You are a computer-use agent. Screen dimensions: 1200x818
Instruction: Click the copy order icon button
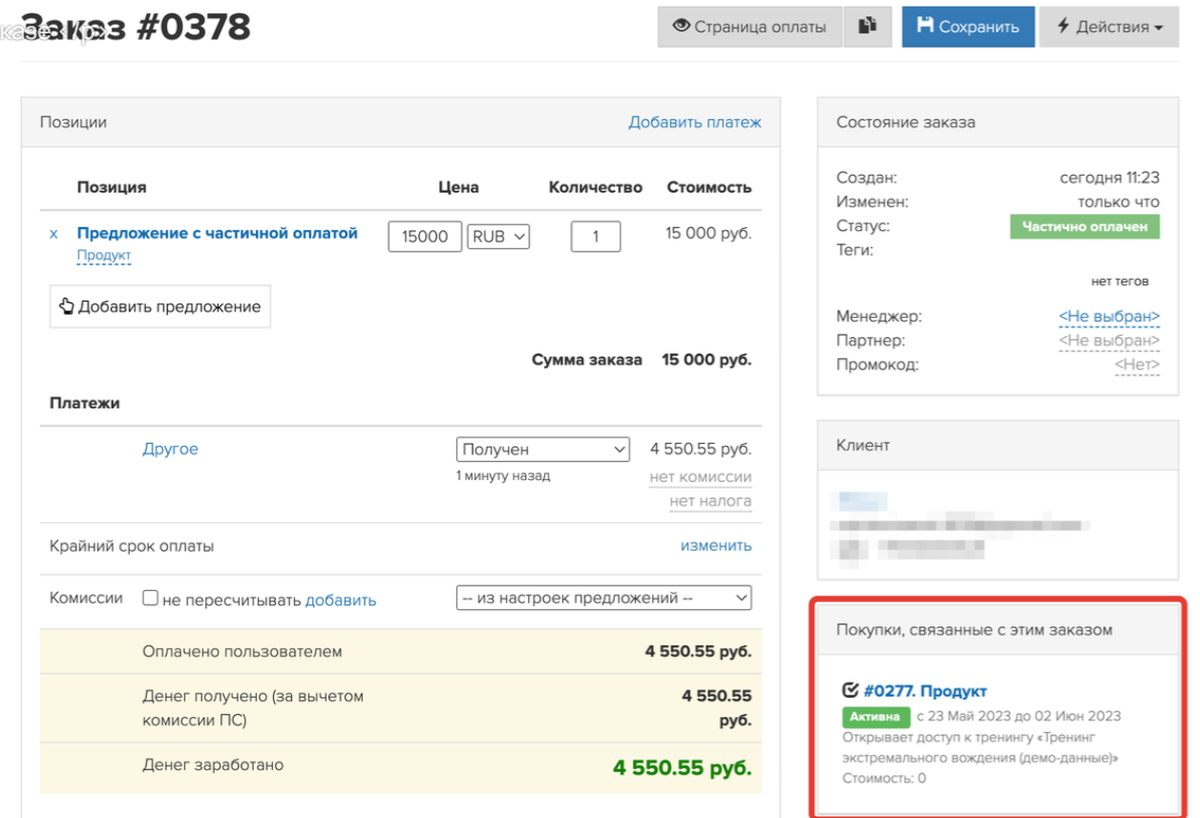pyautogui.click(x=867, y=27)
